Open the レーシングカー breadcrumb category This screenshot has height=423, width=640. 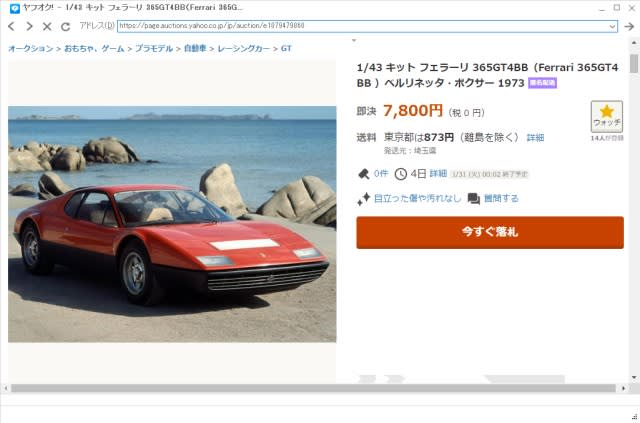tap(244, 49)
